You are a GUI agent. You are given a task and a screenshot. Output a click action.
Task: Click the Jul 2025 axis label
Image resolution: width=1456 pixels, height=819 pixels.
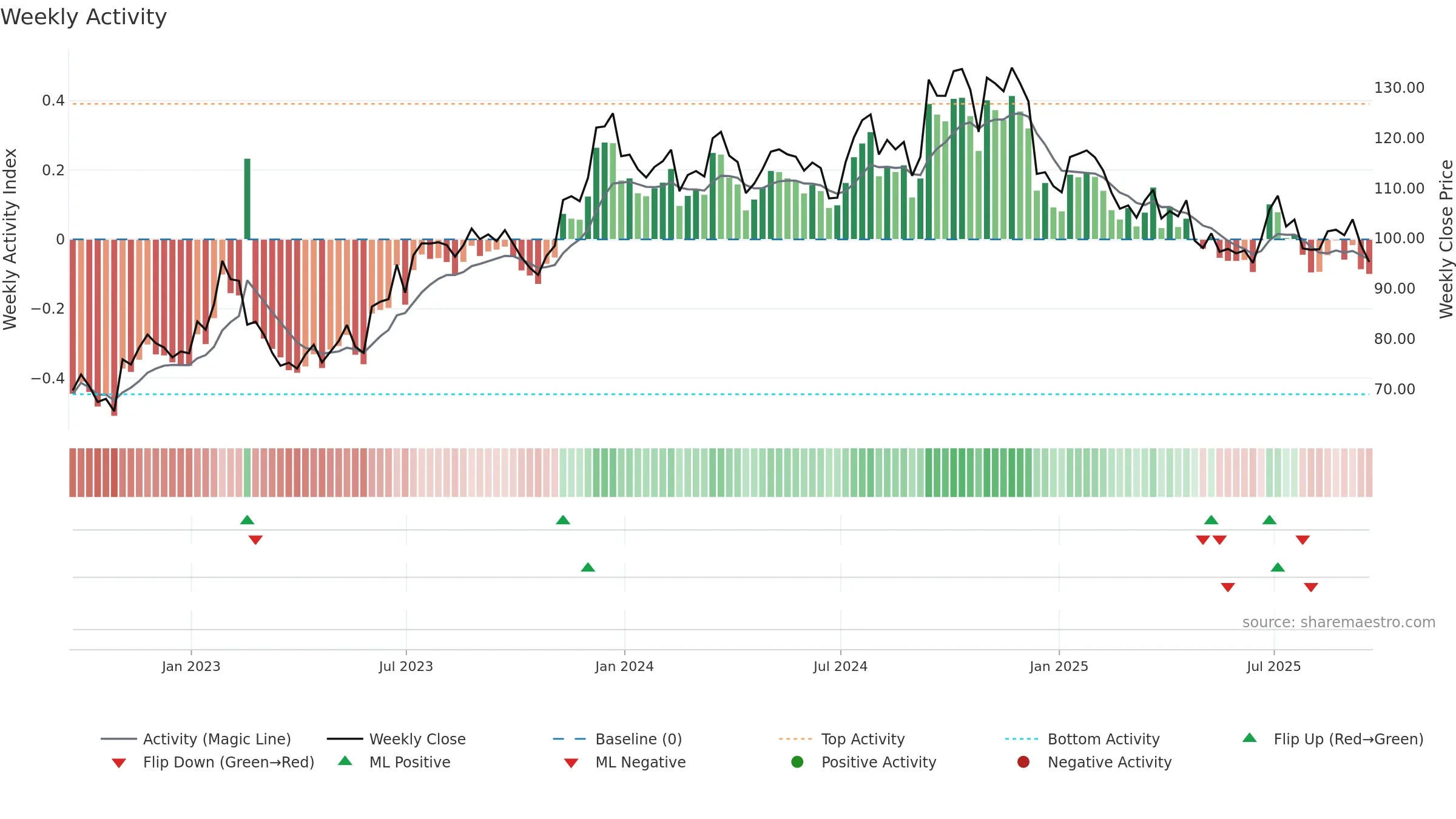(x=1274, y=667)
